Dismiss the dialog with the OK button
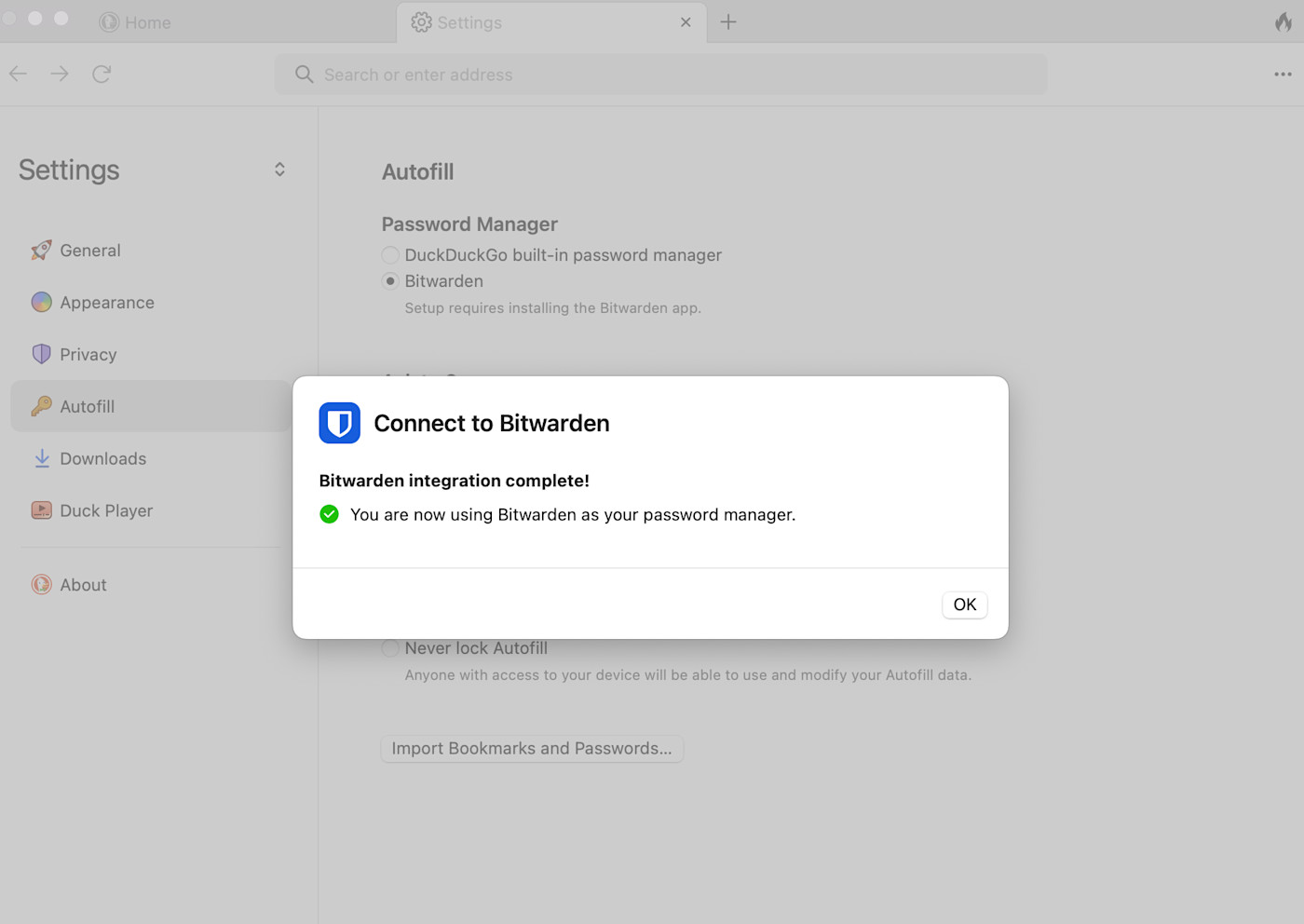The width and height of the screenshot is (1304, 924). click(x=964, y=605)
